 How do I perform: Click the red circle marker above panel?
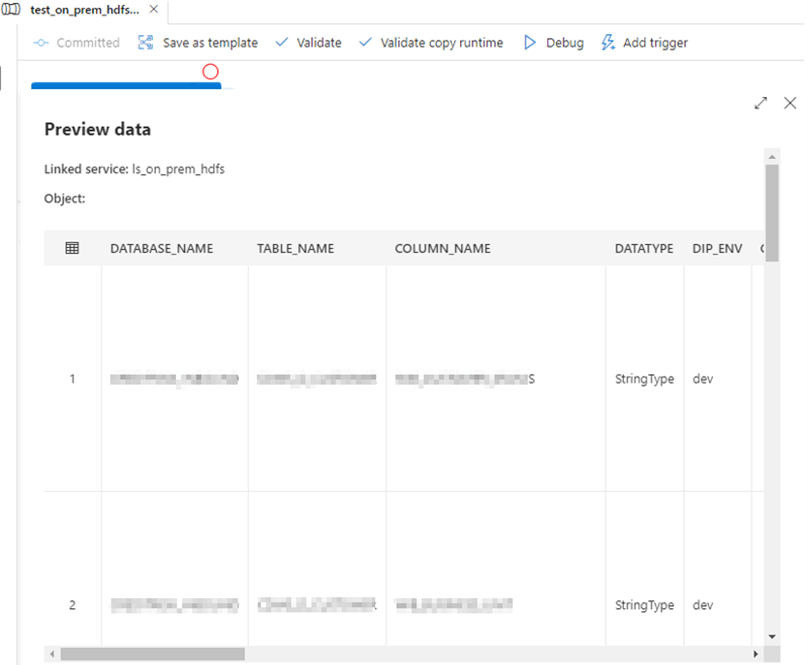210,72
